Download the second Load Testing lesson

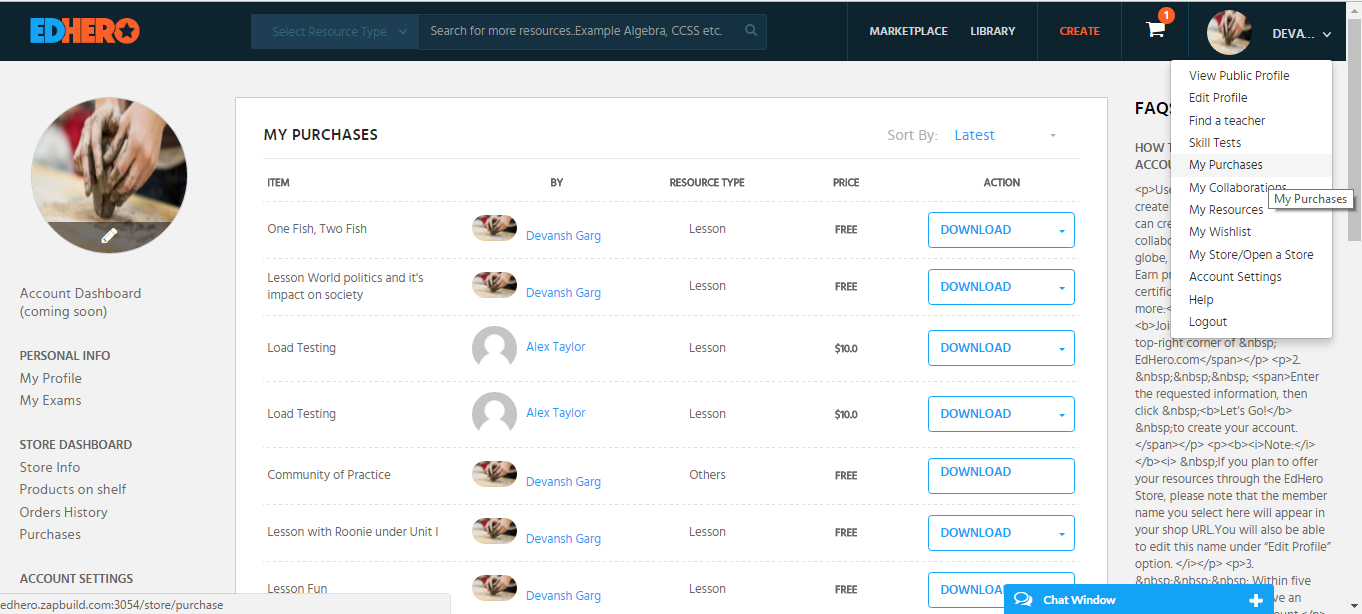tap(976, 414)
